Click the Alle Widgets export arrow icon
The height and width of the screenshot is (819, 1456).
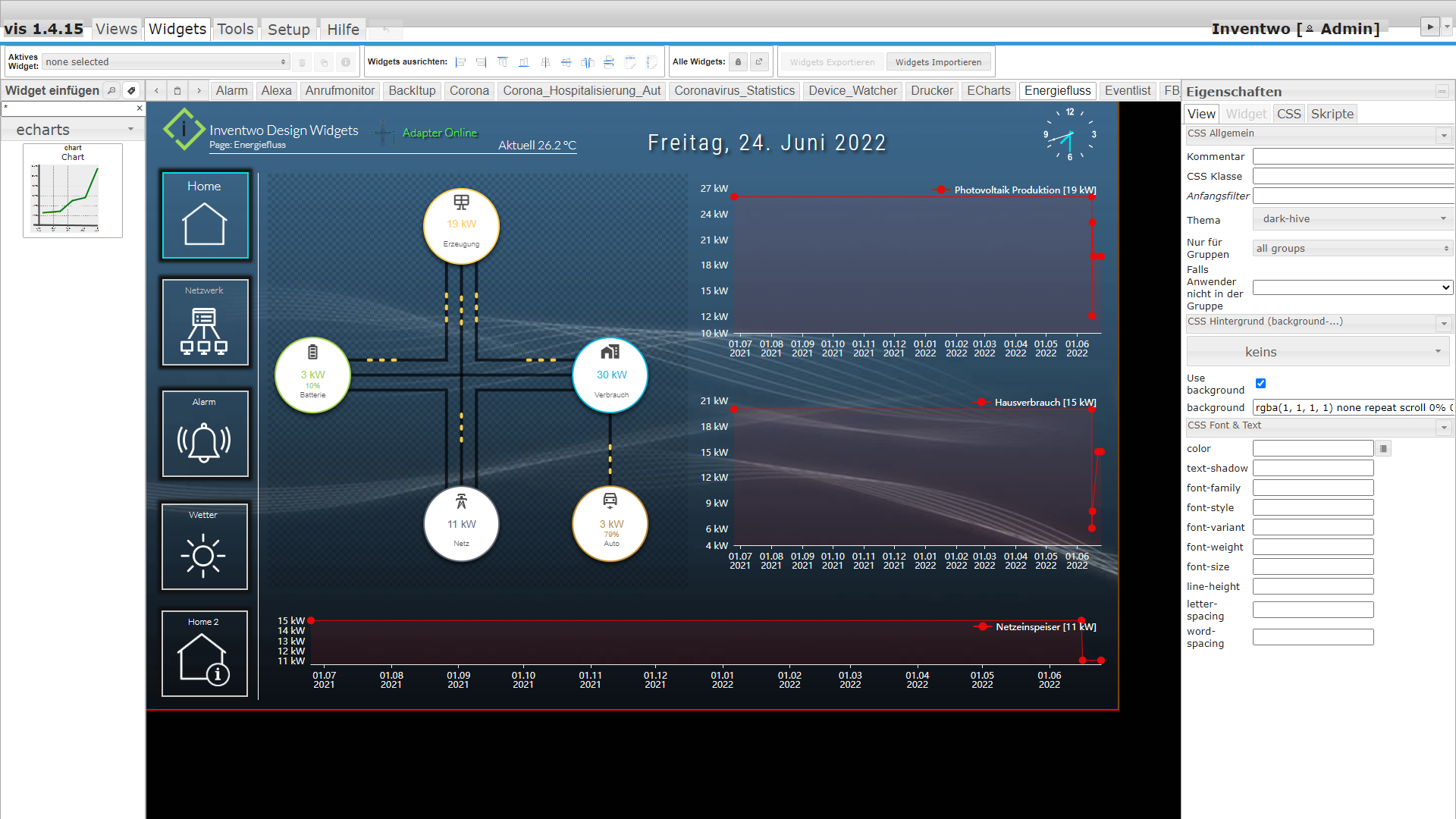[x=759, y=62]
